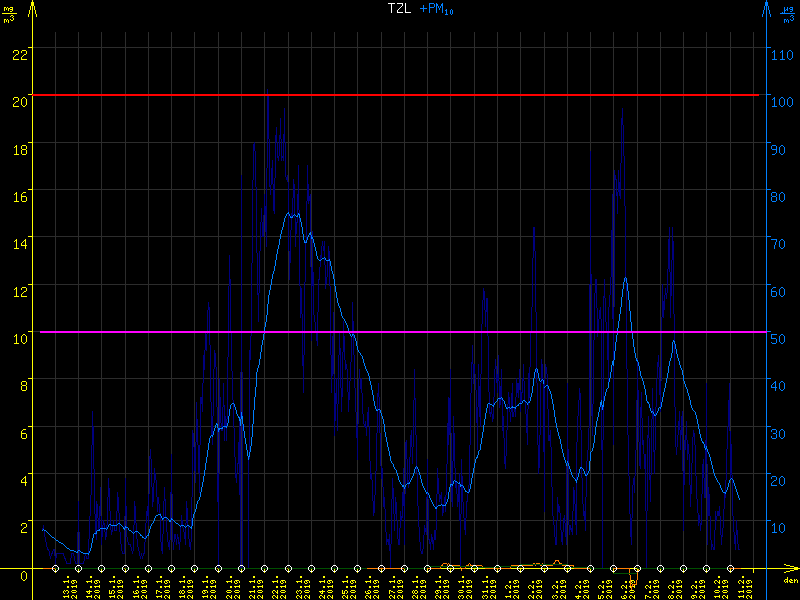Click the mg/m3 unit label on left axis
Screen dimensions: 800x600
click(9, 12)
